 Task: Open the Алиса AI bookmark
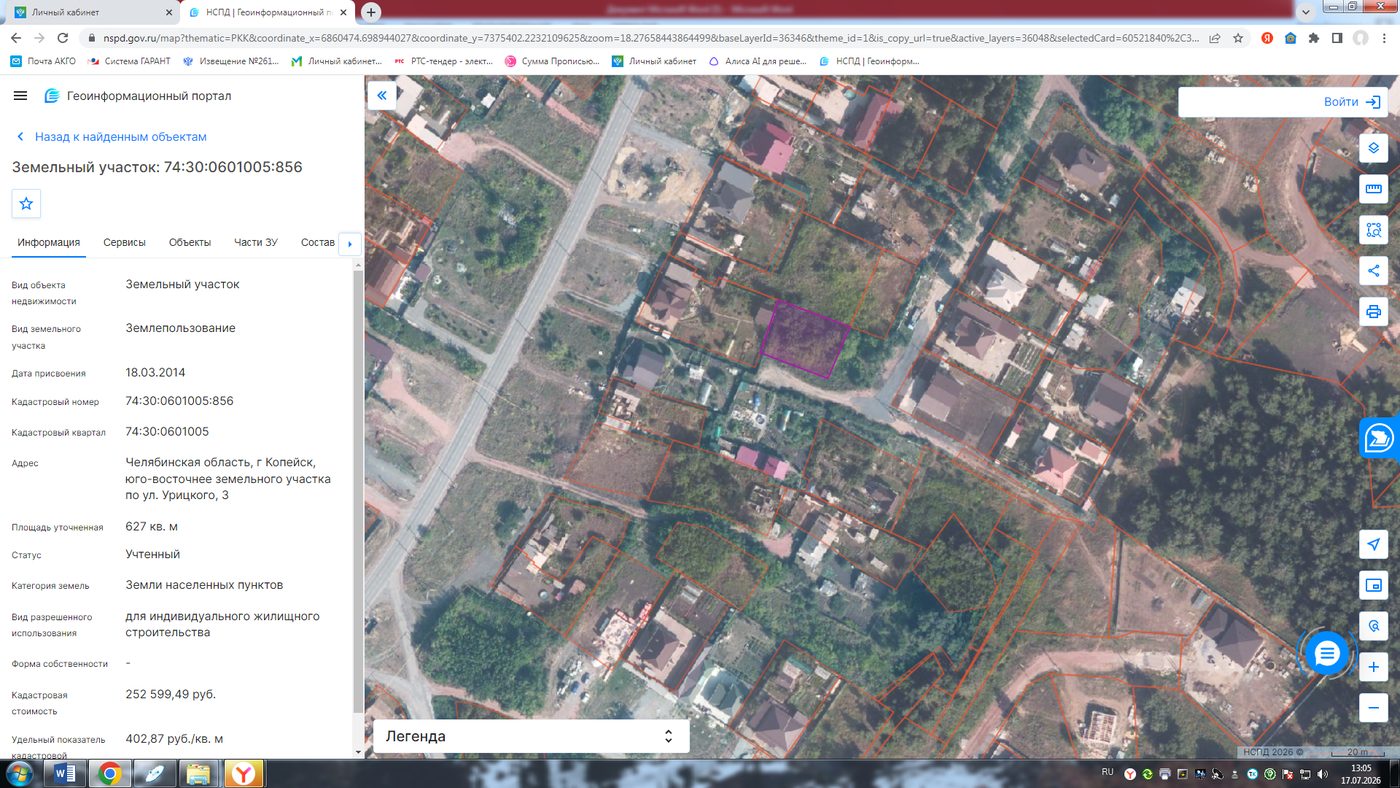point(758,61)
